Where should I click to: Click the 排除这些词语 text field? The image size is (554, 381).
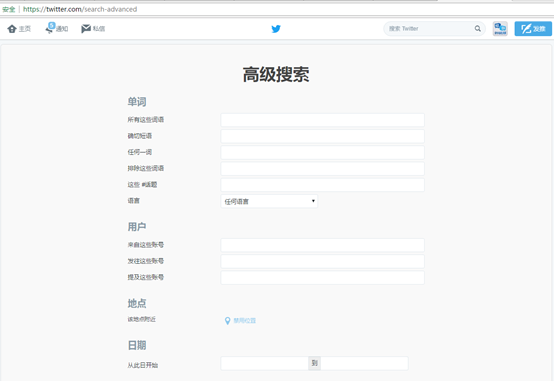[323, 169]
